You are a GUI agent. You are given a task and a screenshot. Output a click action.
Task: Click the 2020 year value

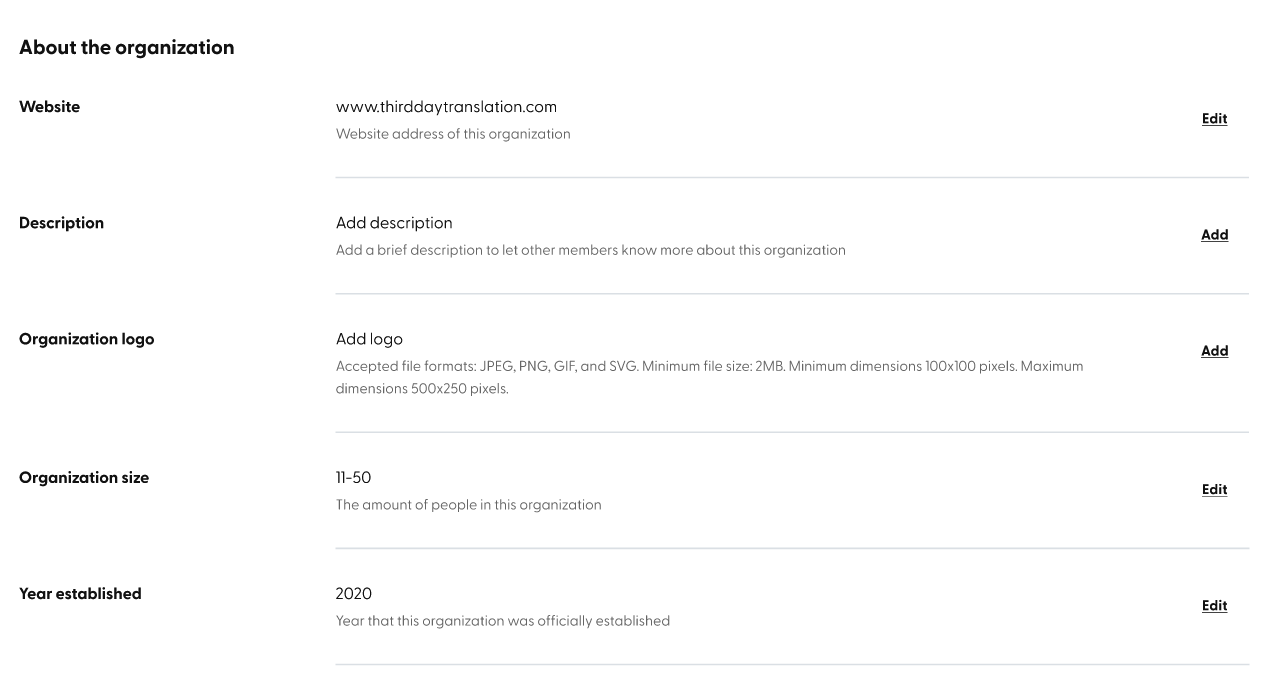click(x=354, y=594)
